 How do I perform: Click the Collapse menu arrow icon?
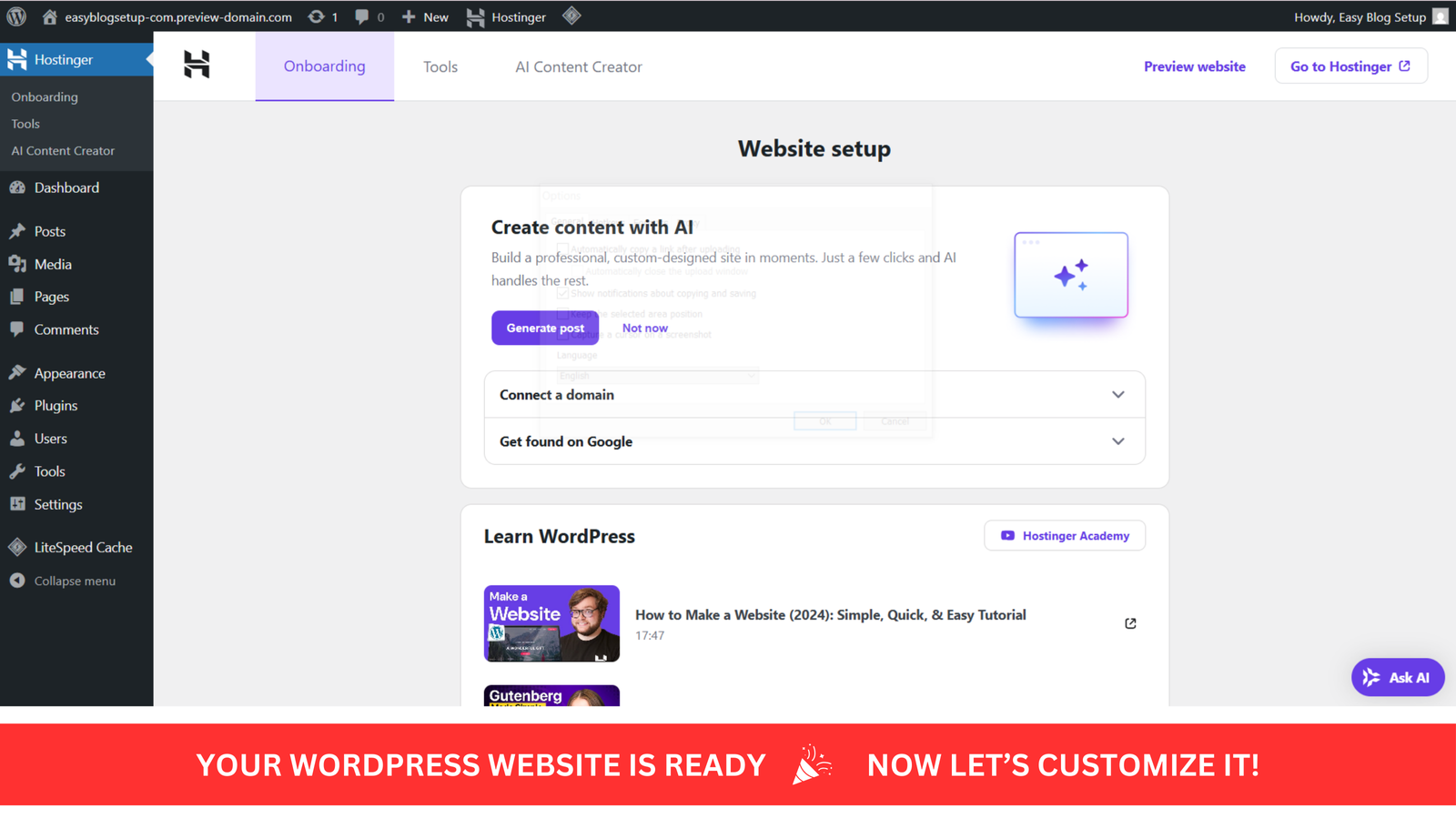click(17, 581)
